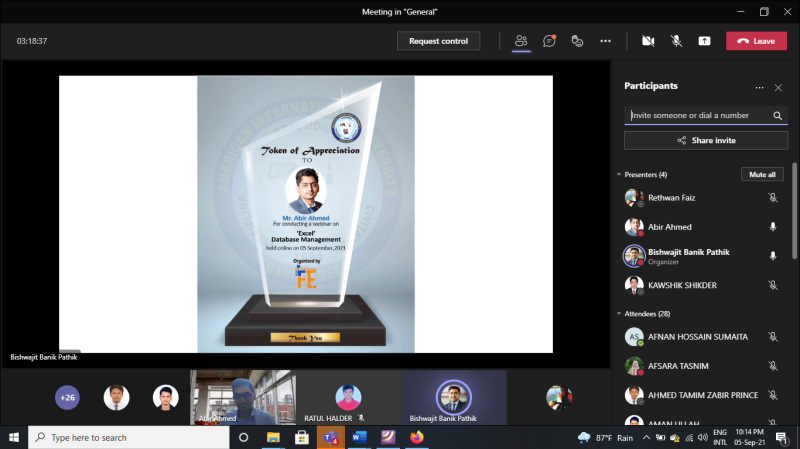Unmute your microphone in the toolbar
This screenshot has height=449, width=800.
pyautogui.click(x=676, y=41)
